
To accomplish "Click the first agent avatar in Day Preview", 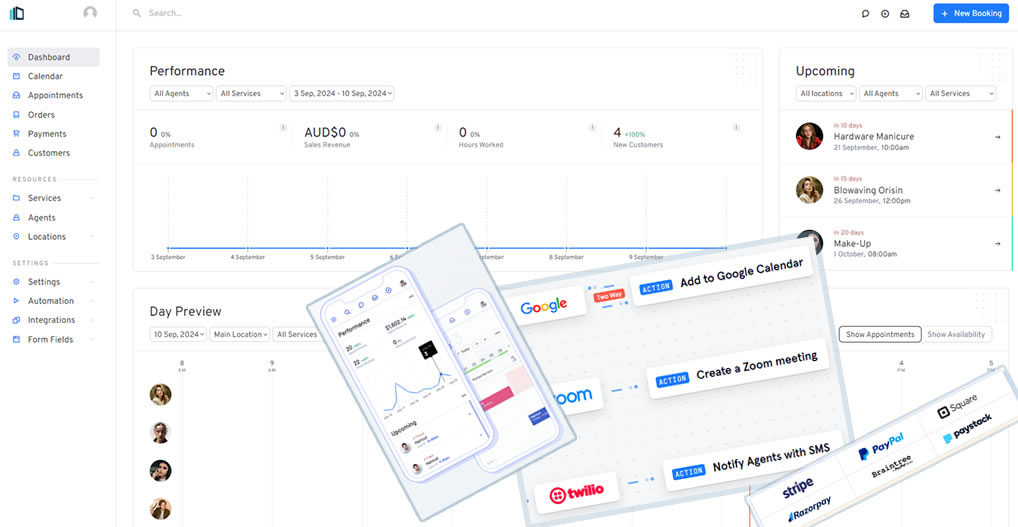I will tap(160, 395).
